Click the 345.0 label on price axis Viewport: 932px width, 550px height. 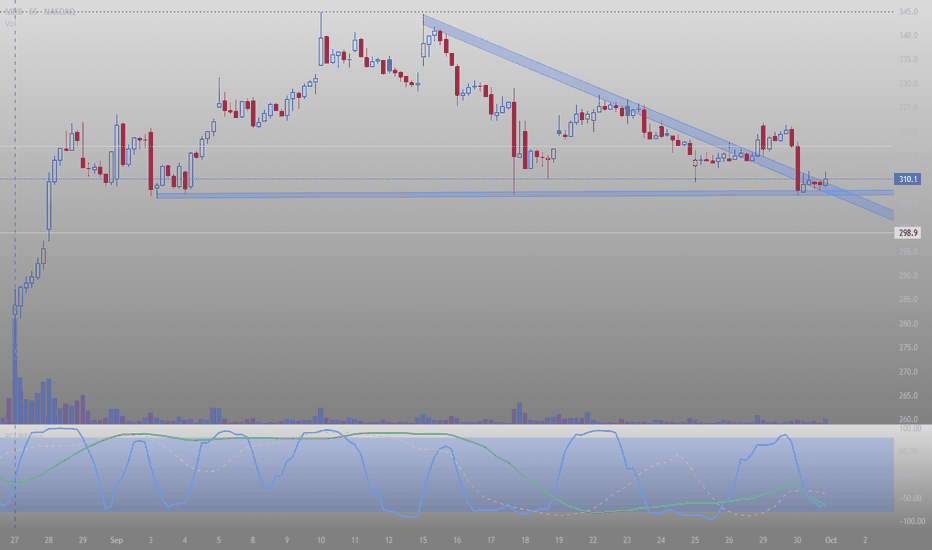coord(909,12)
